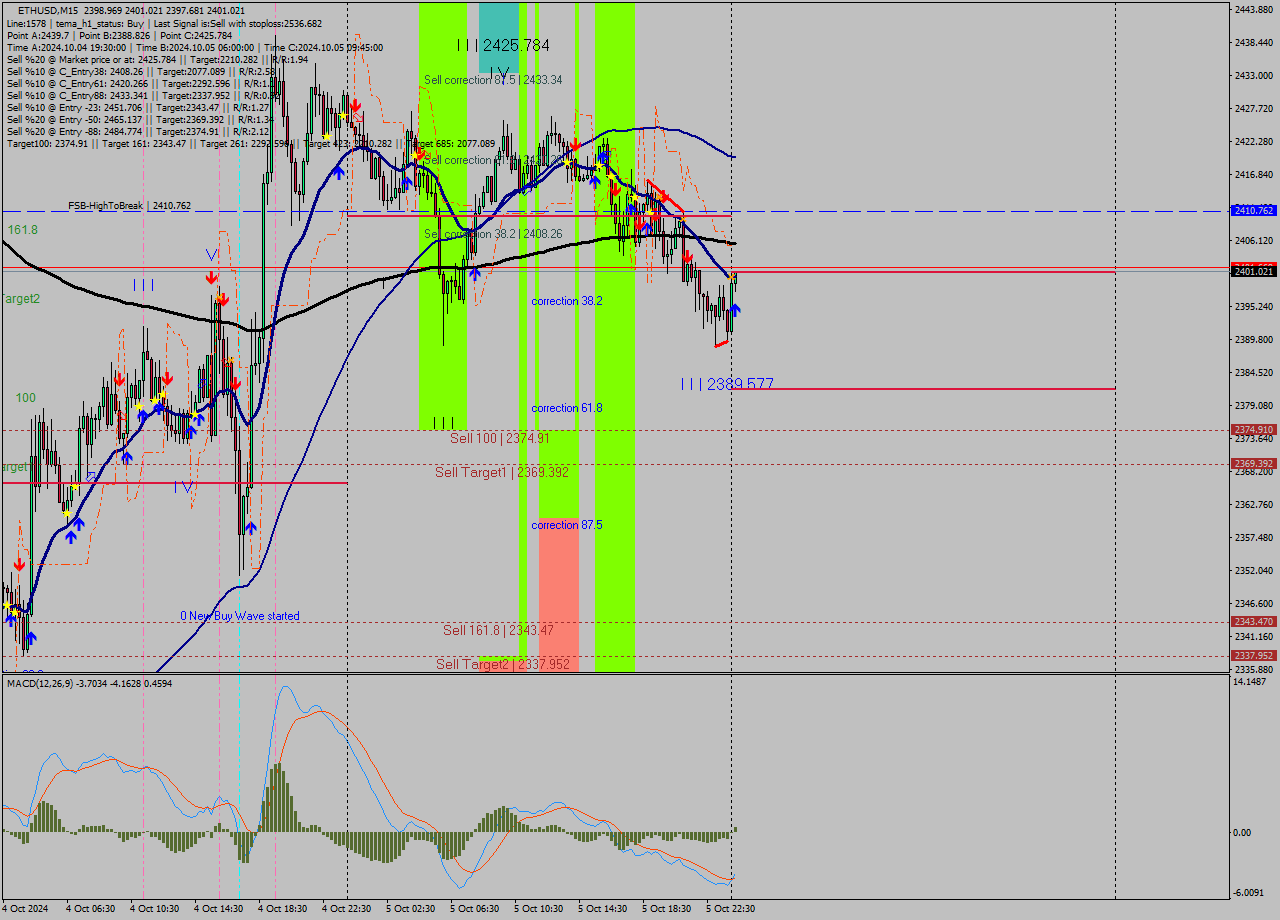Click the green 100 level label
The height and width of the screenshot is (920, 1280).
pyautogui.click(x=26, y=398)
